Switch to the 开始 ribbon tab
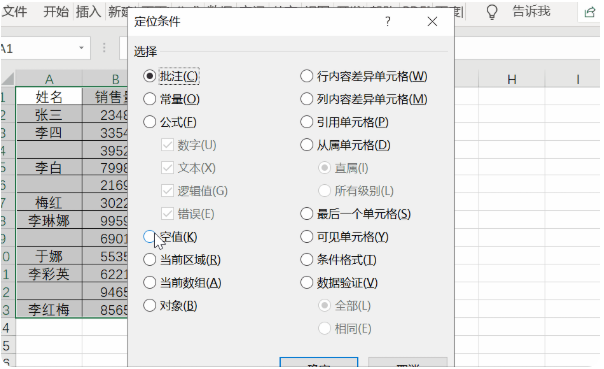This screenshot has height=369, width=604. (56, 12)
